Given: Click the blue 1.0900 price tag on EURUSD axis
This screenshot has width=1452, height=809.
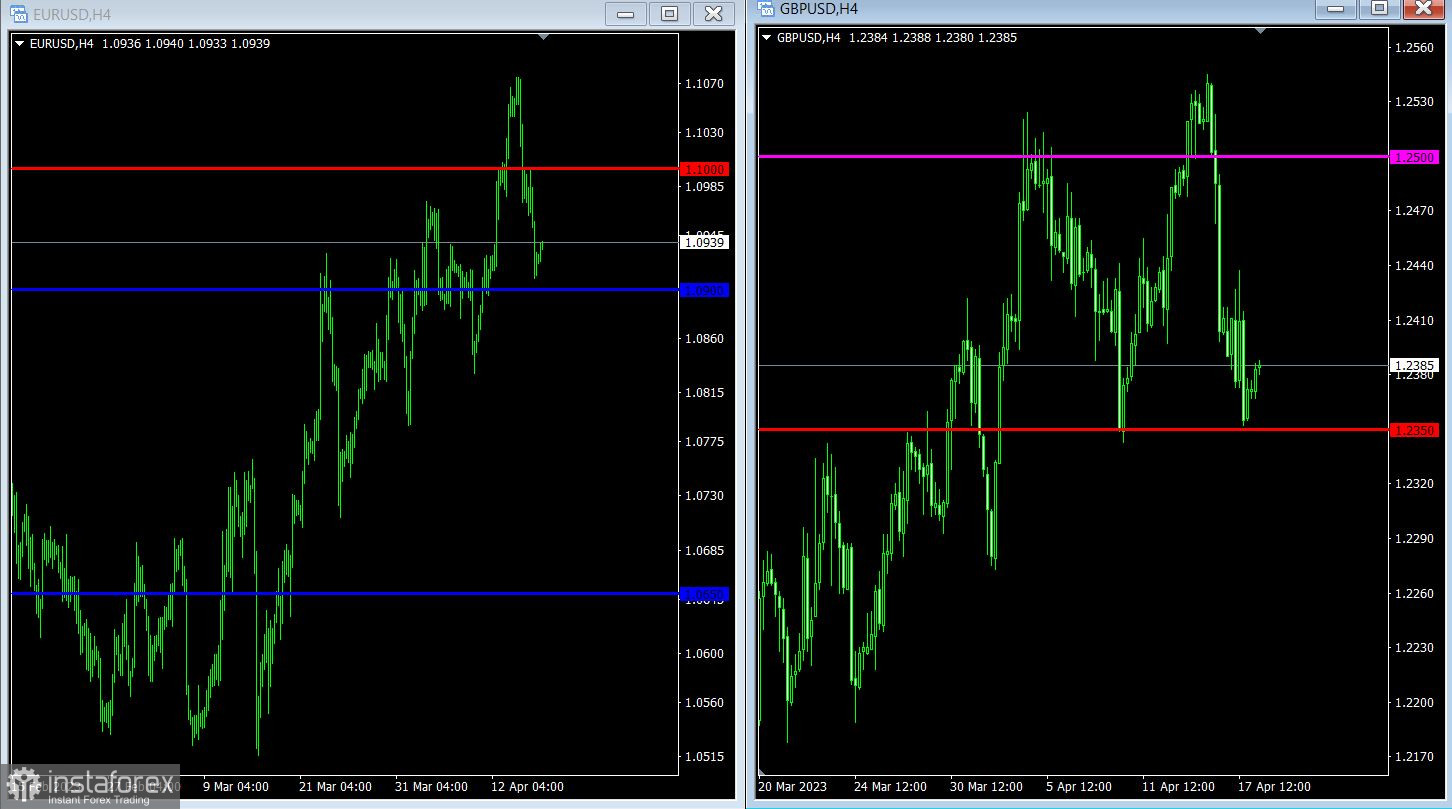Looking at the screenshot, I should 704,290.
